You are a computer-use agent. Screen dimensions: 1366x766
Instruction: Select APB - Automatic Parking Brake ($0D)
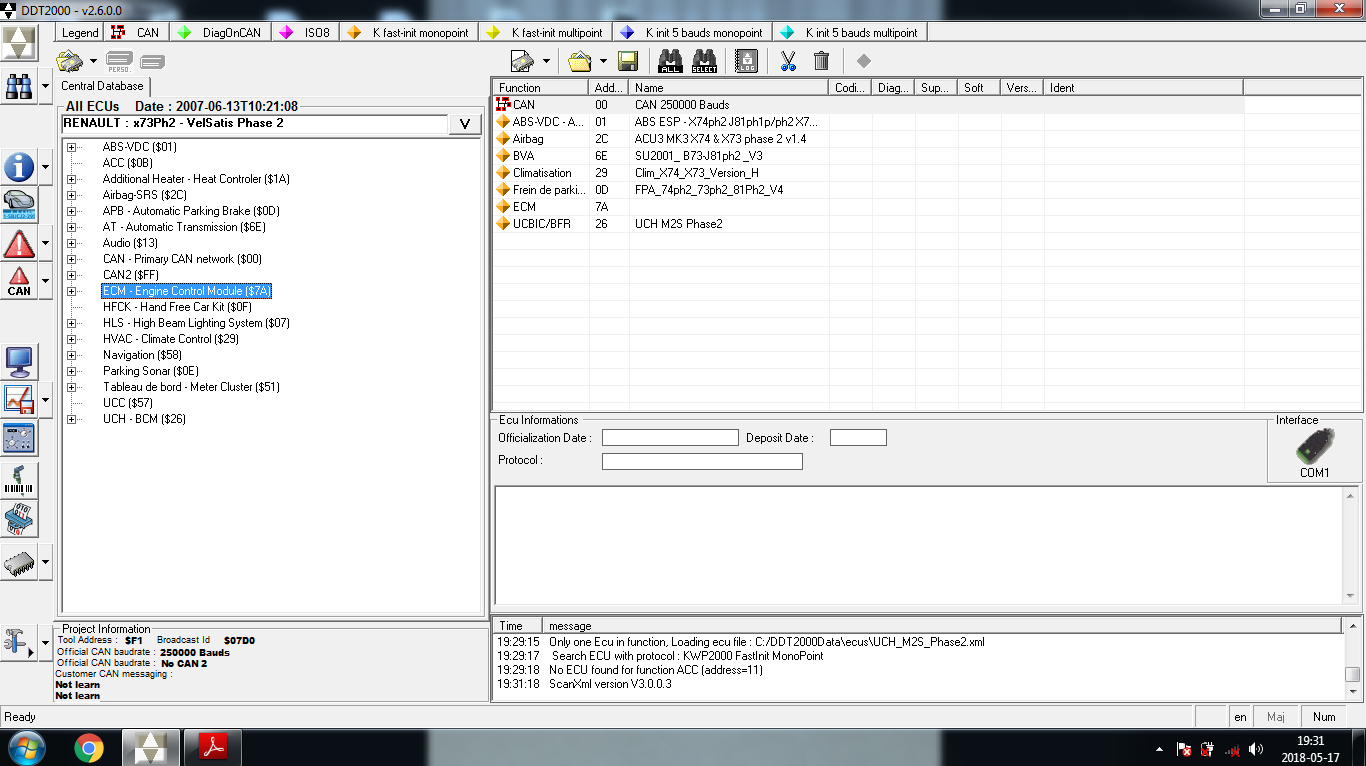point(191,211)
